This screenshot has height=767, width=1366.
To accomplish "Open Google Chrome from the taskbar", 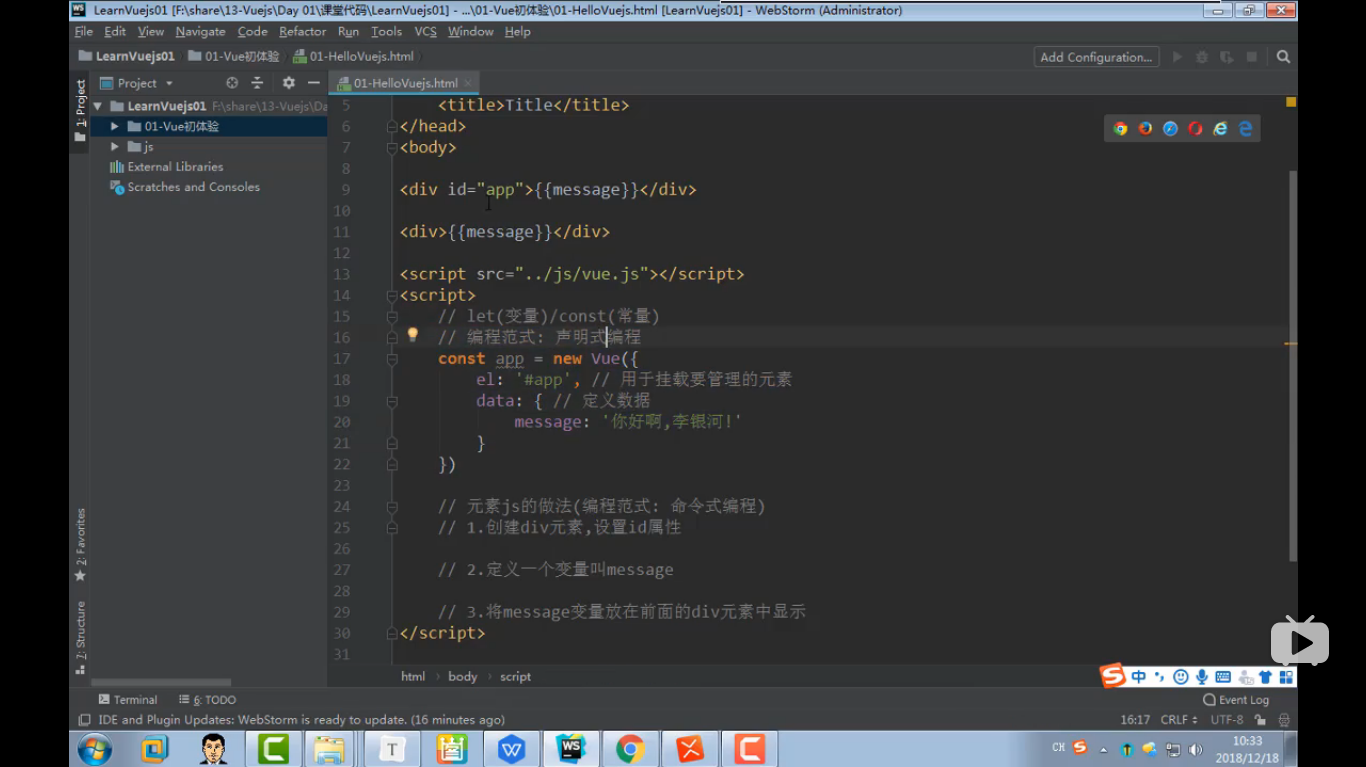I will point(630,749).
